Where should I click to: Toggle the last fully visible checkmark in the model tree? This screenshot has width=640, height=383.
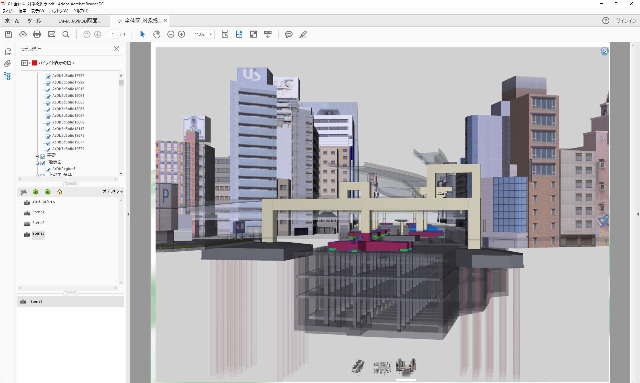tap(48, 169)
